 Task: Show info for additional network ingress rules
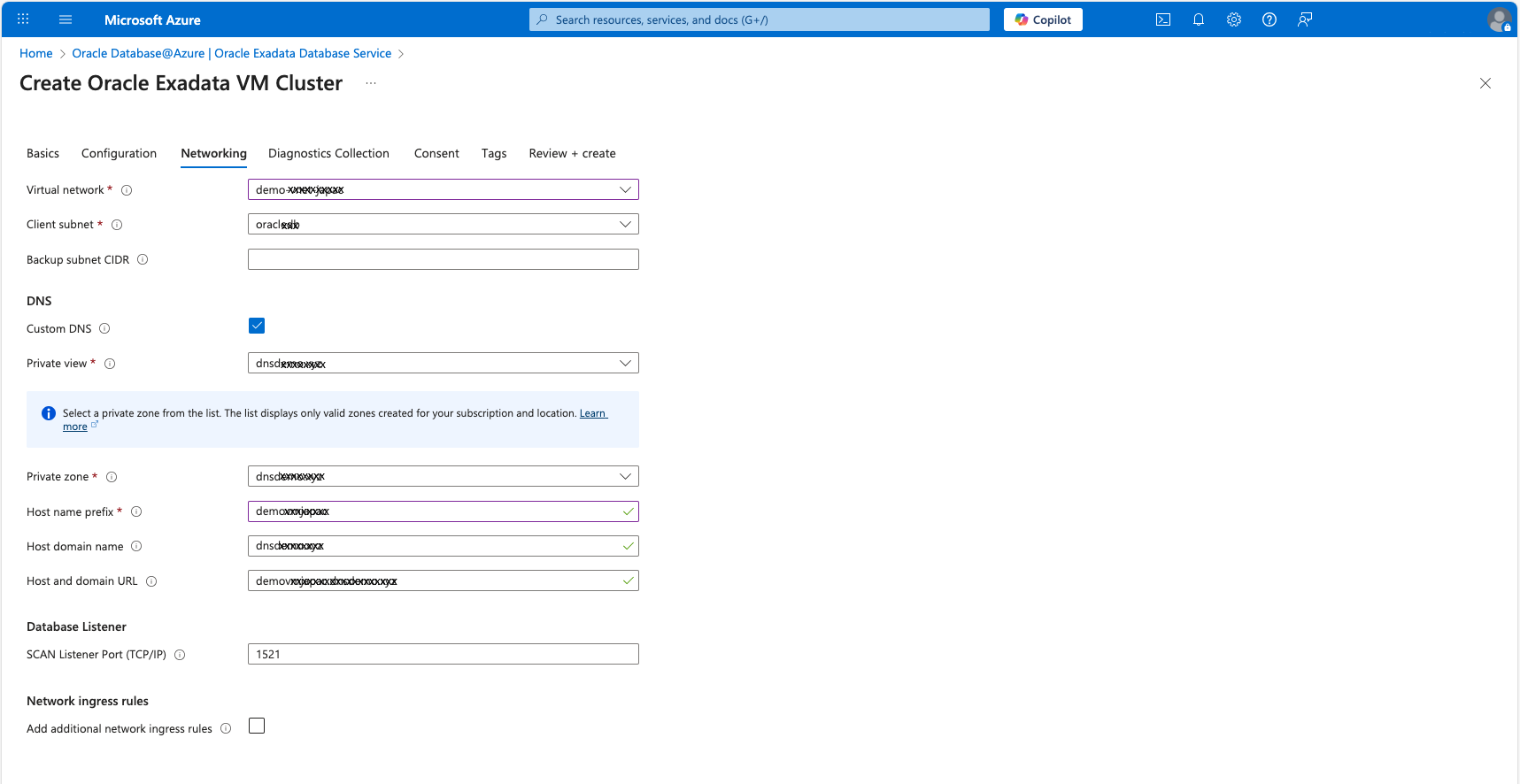[226, 728]
